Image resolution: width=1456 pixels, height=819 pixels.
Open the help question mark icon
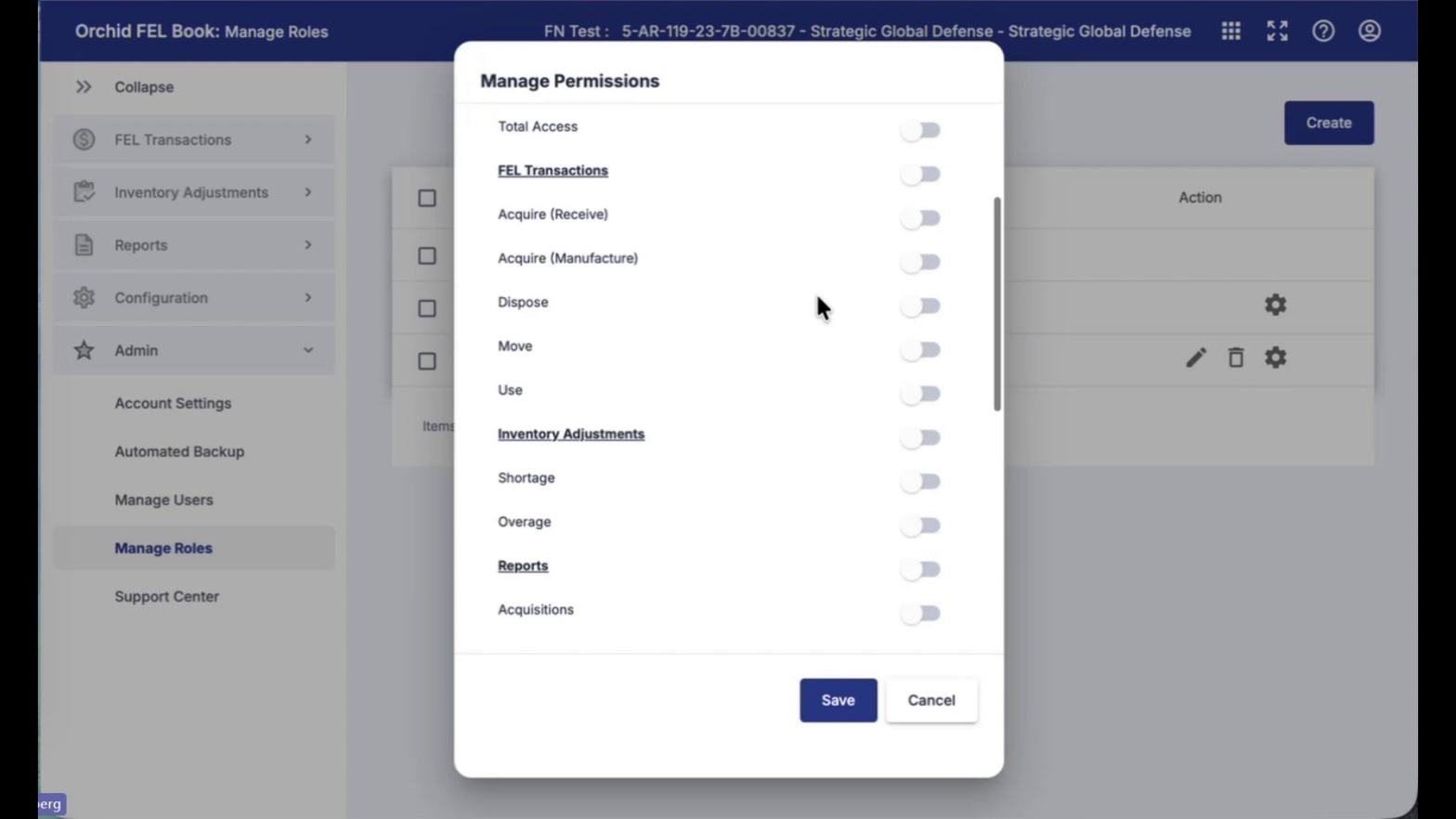click(x=1323, y=31)
